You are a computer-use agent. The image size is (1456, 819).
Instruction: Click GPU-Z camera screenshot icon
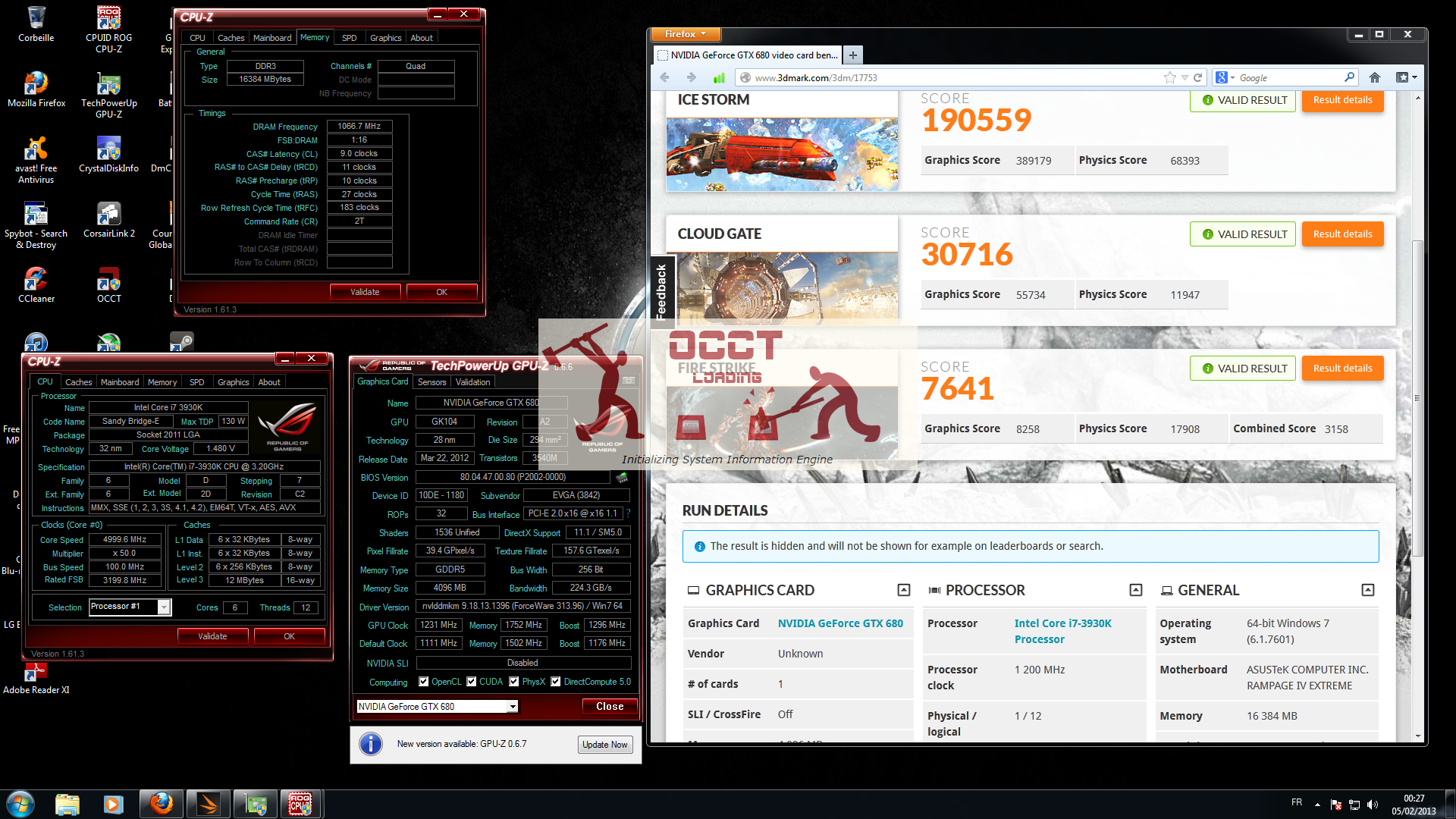629,381
